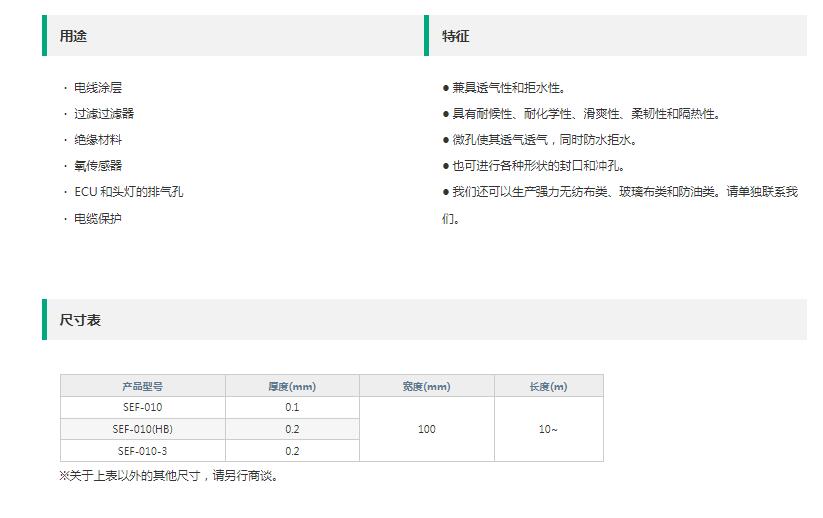The image size is (823, 518).
Task: Select the 电线涂层 list item
Action: click(x=98, y=88)
